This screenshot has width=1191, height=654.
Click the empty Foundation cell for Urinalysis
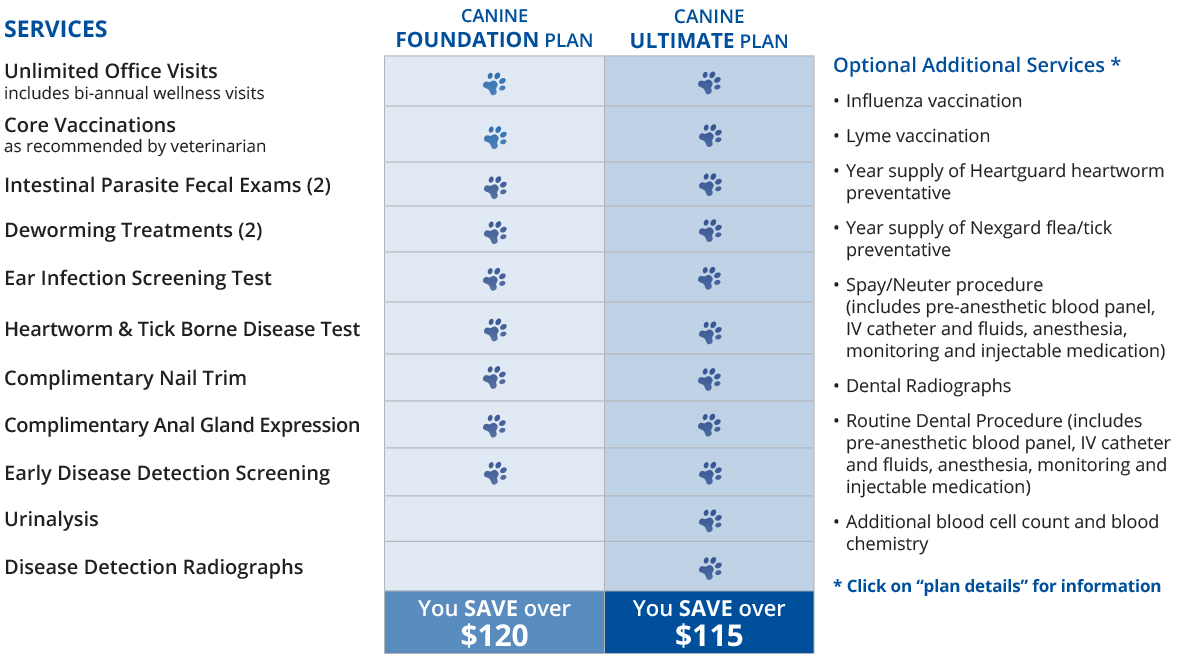[494, 519]
